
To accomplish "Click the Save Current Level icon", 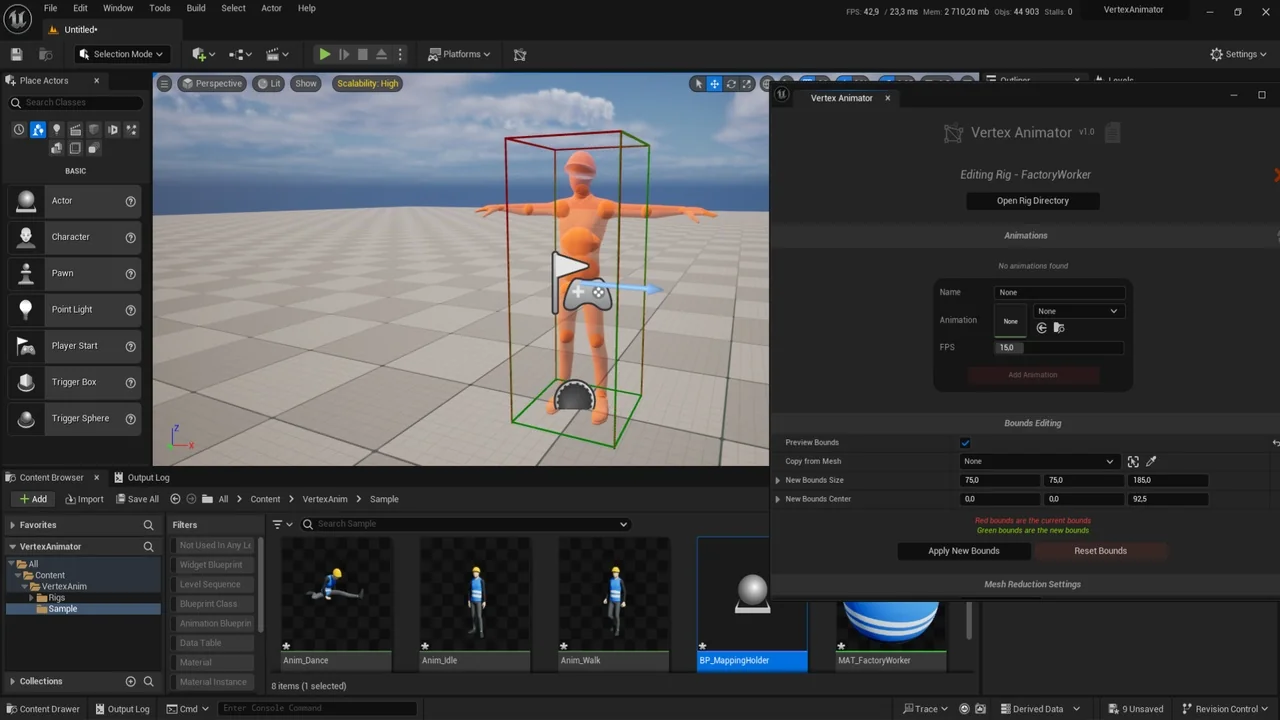I will pyautogui.click(x=16, y=54).
